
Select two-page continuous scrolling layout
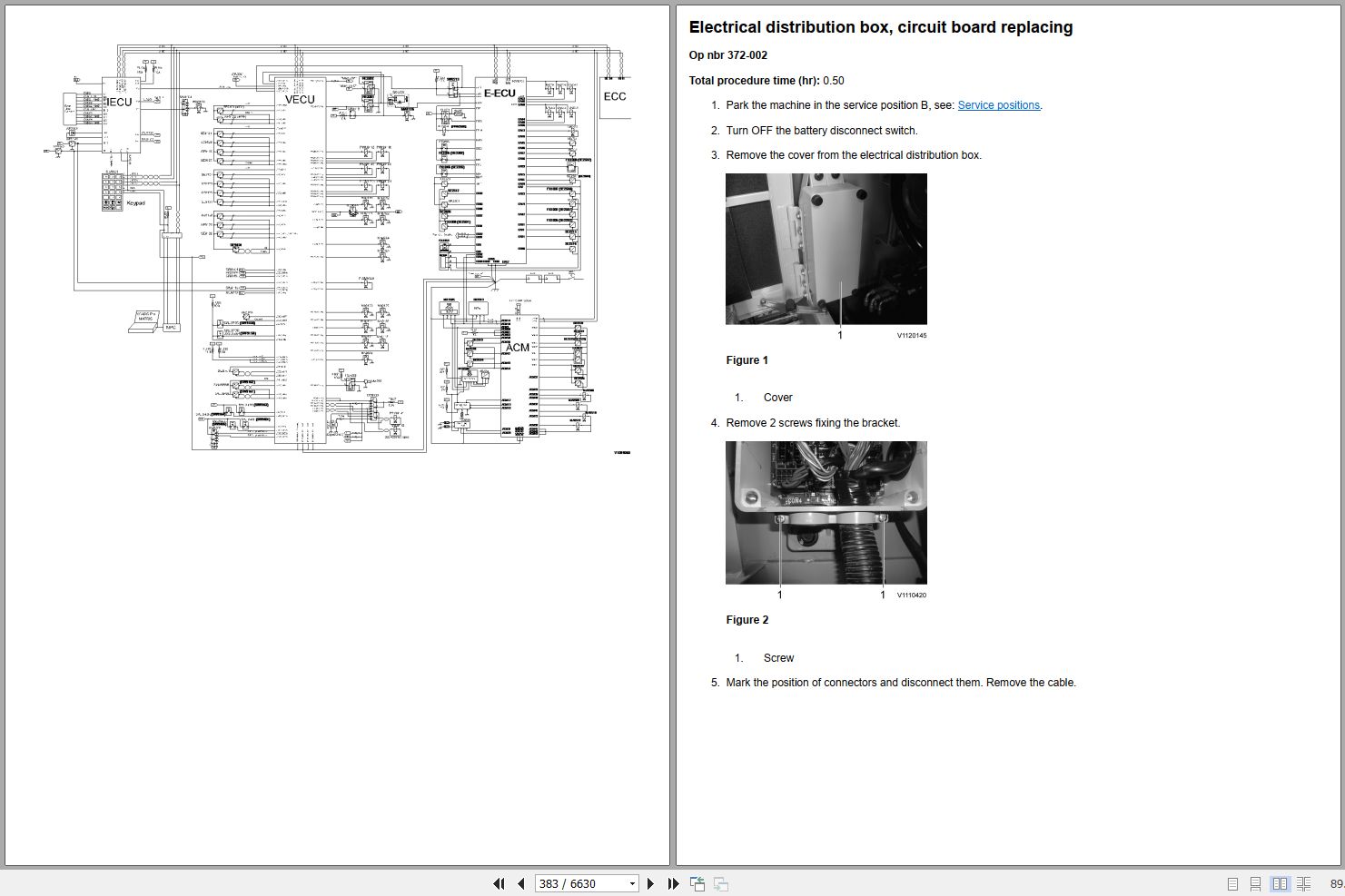(x=1303, y=883)
